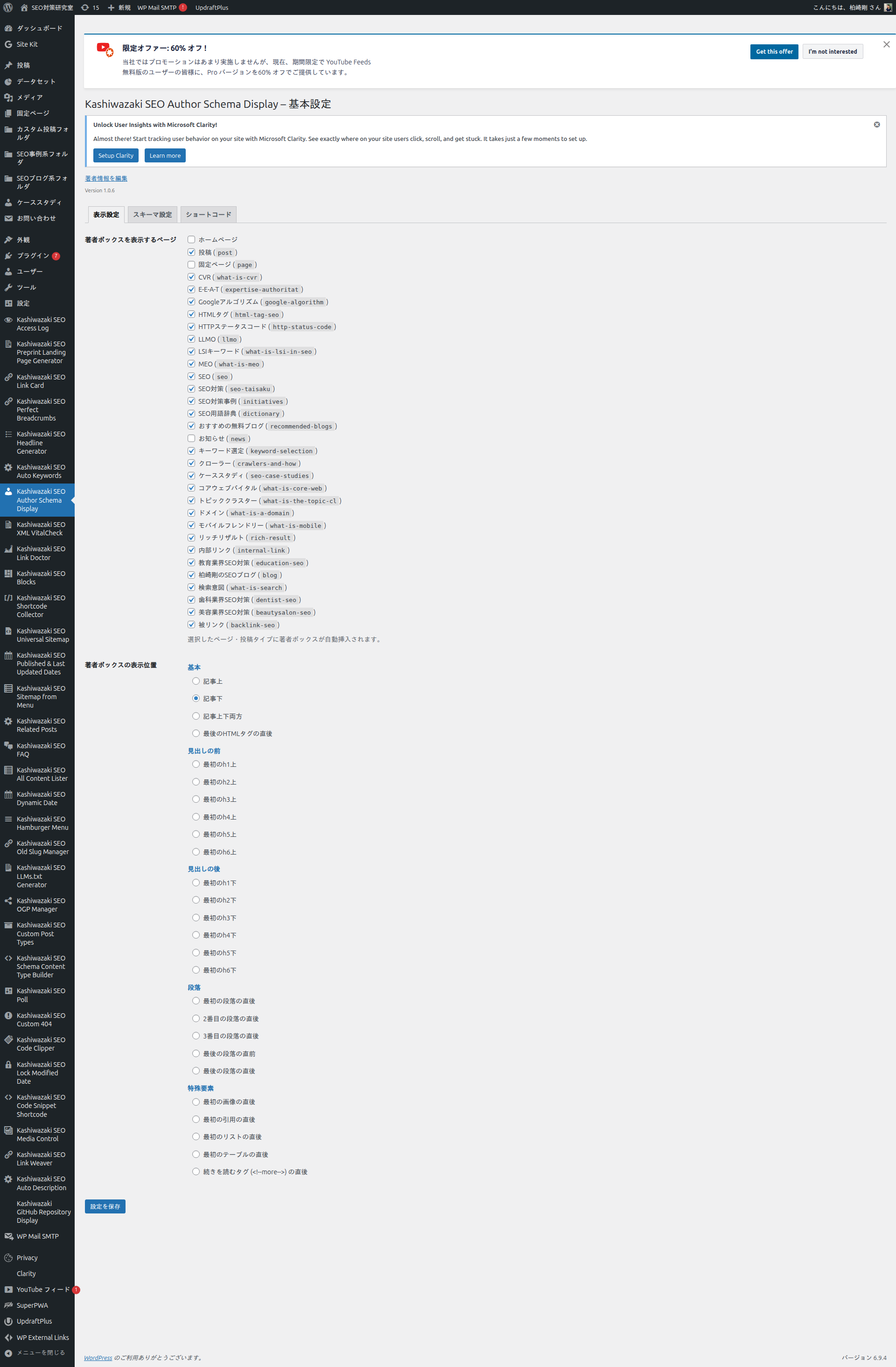The width and height of the screenshot is (896, 1367).
Task: Click the YouTube Feeds offer logo icon
Action: pos(105,49)
